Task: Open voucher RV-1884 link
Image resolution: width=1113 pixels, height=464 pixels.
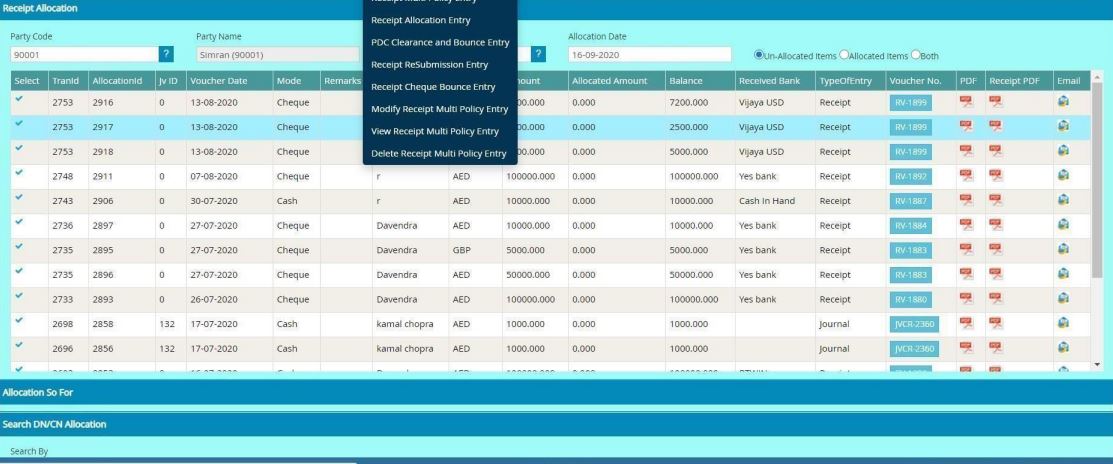Action: pyautogui.click(x=911, y=226)
